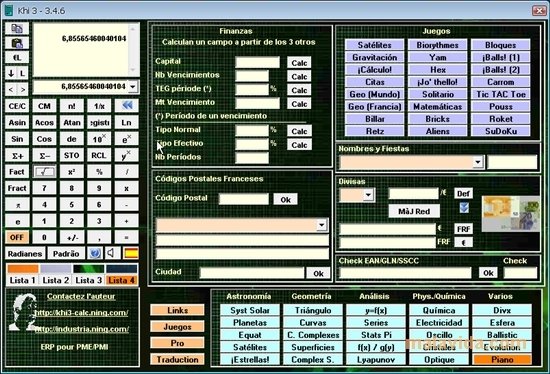
Task: Open the Piano tool
Action: (x=502, y=360)
